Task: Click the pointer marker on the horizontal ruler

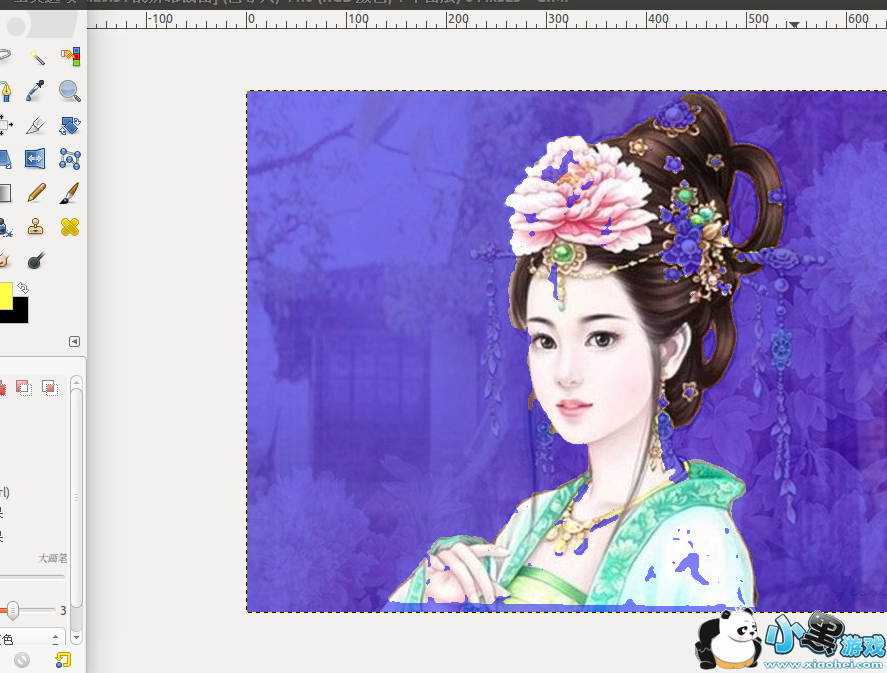Action: pyautogui.click(x=794, y=25)
